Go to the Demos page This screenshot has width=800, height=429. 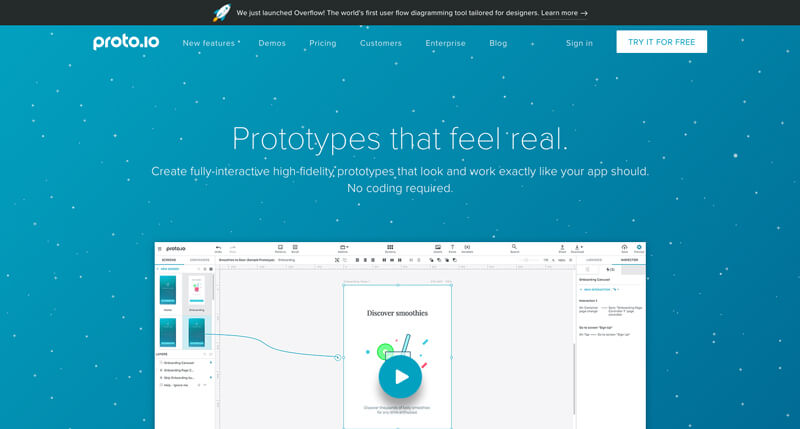pos(272,43)
